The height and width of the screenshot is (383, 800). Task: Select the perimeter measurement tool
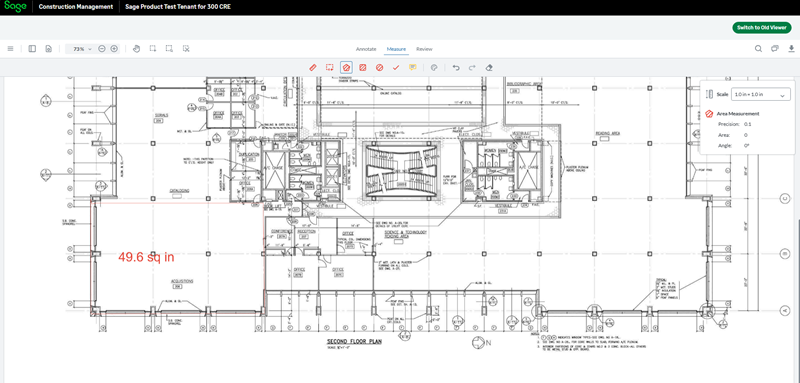[x=330, y=67]
